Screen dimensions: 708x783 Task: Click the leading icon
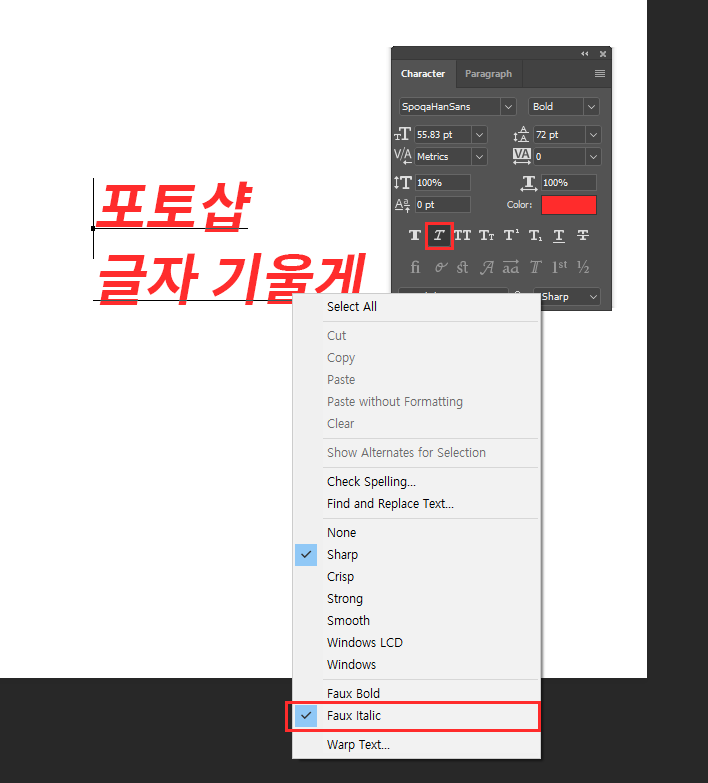521,134
